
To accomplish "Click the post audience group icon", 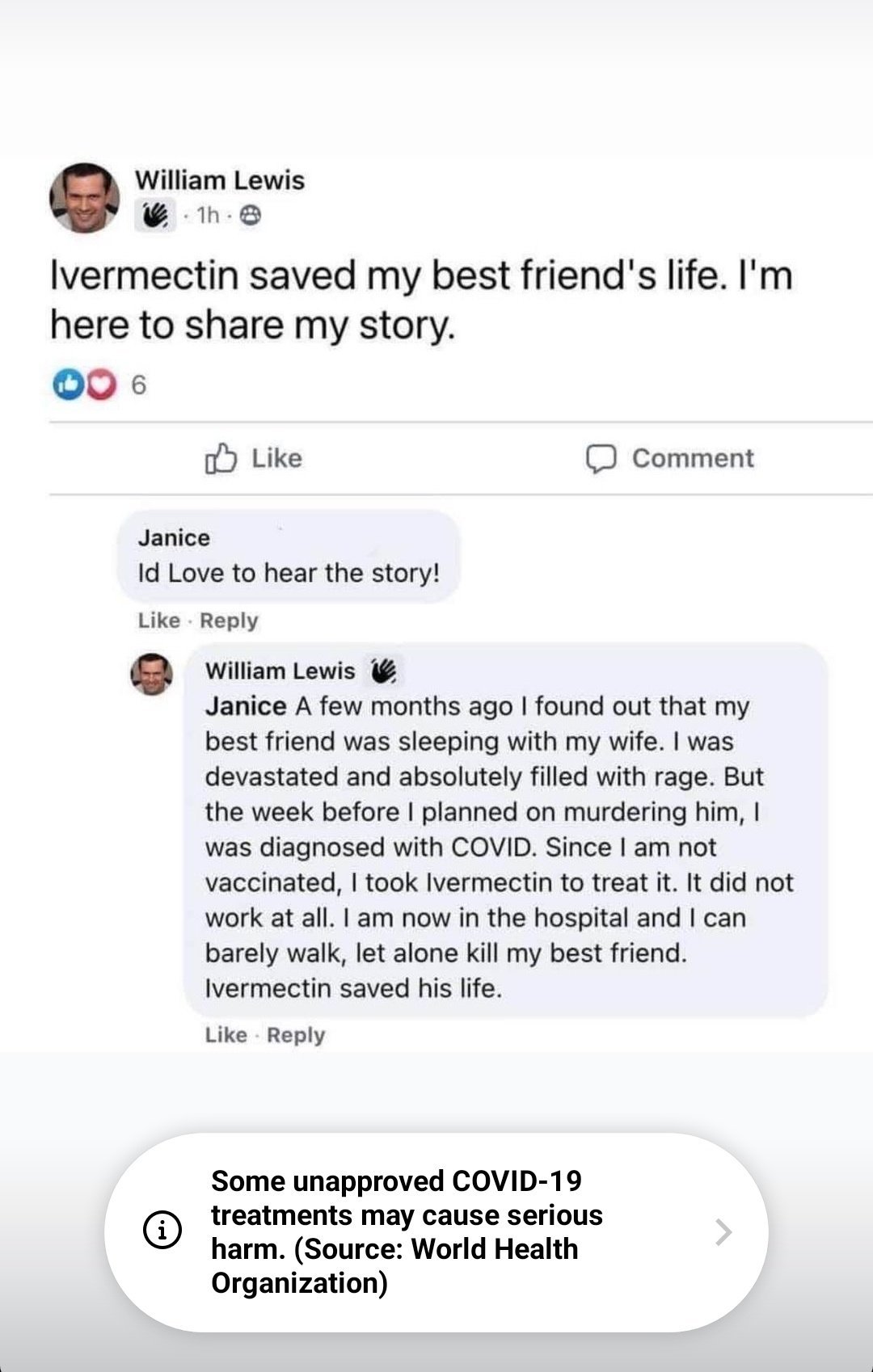I will point(251,215).
